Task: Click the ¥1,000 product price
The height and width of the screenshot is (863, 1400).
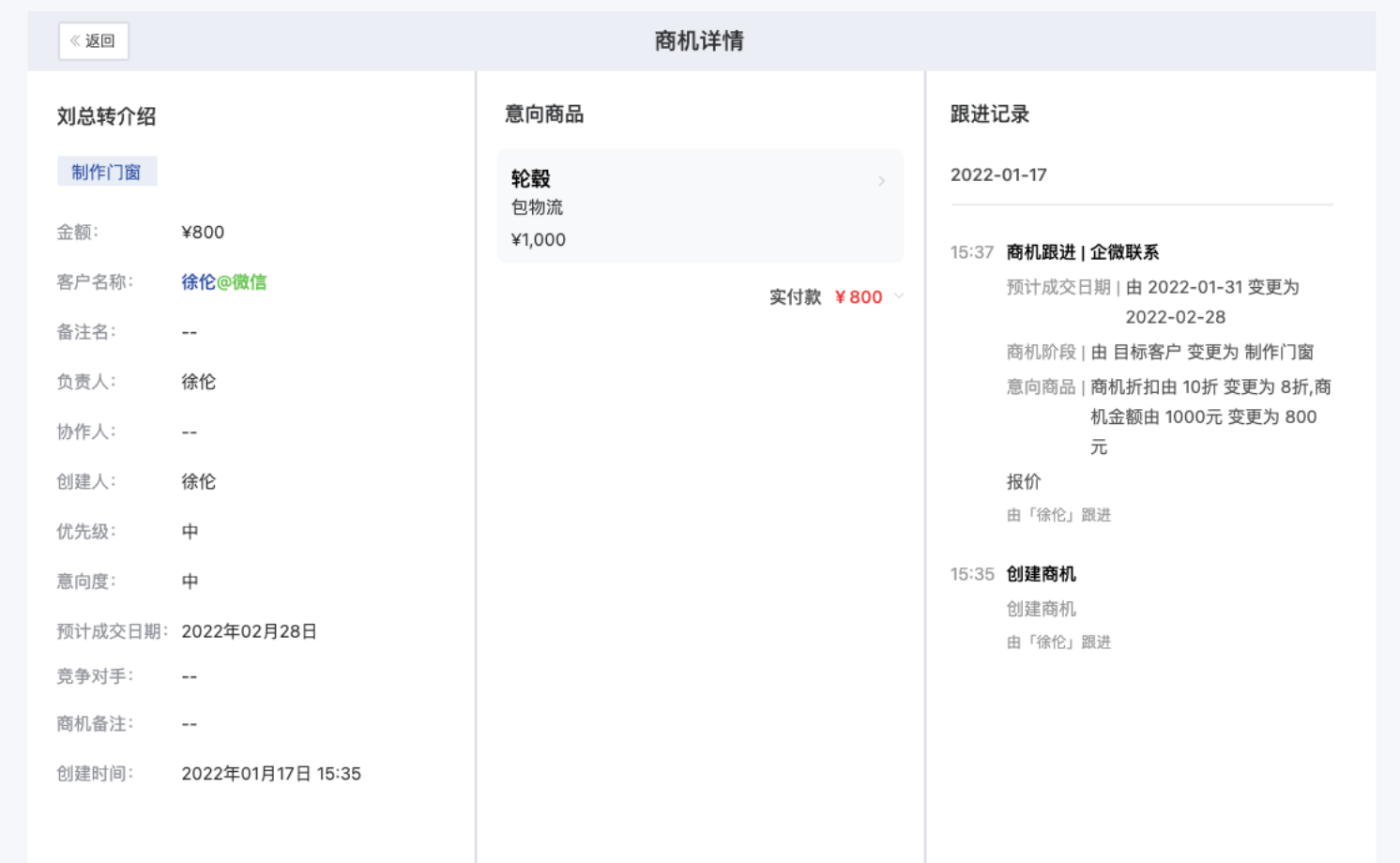Action: click(539, 240)
